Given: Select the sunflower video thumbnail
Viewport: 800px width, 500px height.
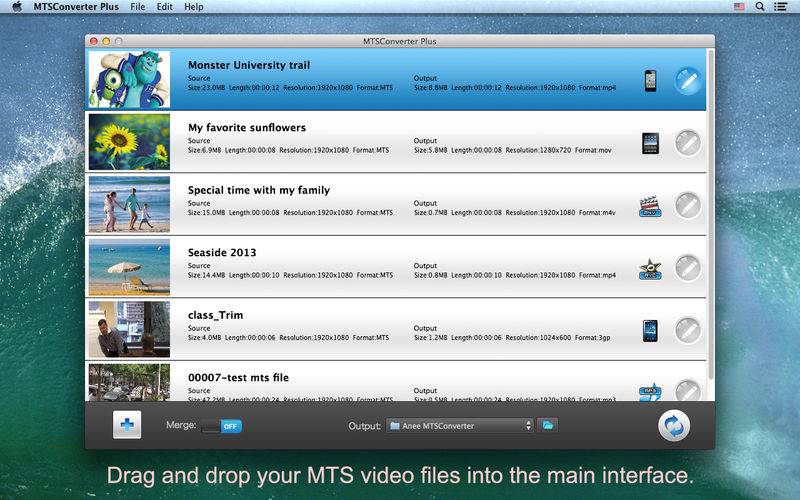Looking at the screenshot, I should (x=129, y=142).
